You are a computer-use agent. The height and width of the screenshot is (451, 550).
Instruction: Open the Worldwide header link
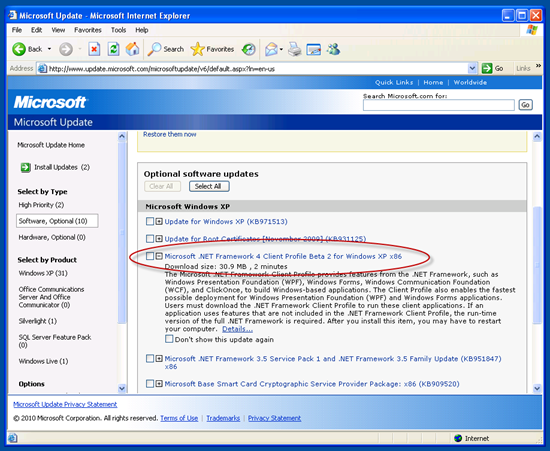tap(470, 82)
